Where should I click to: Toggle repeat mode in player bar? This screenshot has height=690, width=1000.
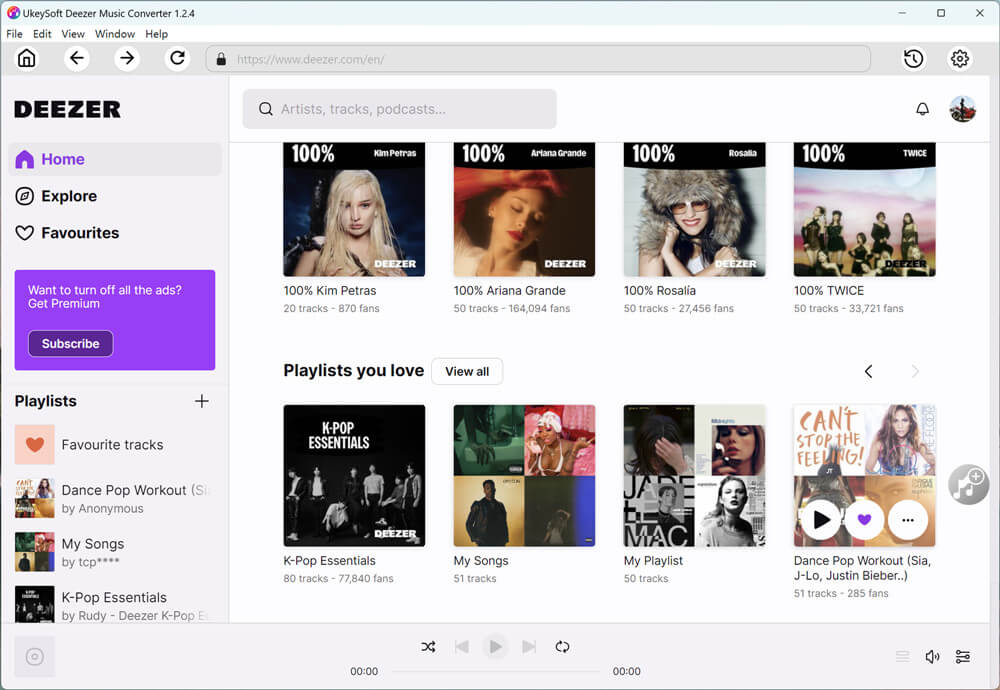562,647
